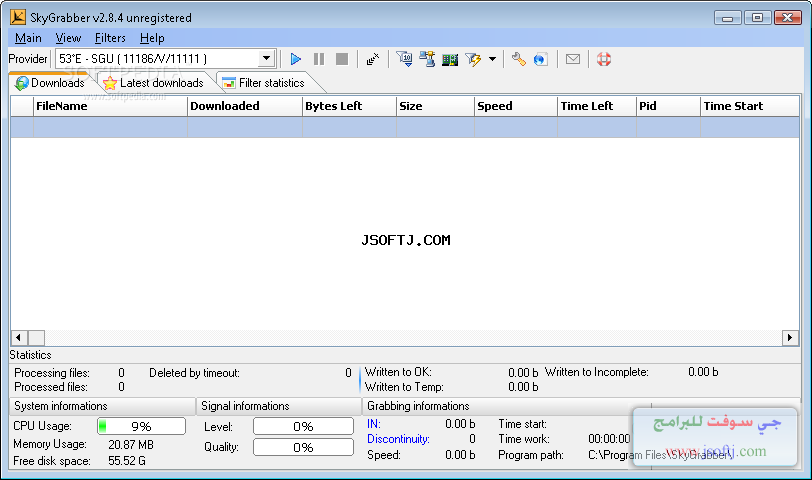812x480 pixels.
Task: Open the Filters menu
Action: click(x=110, y=38)
